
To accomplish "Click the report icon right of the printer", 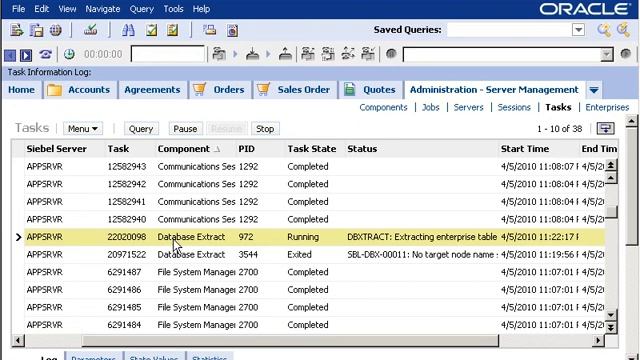I will click(x=232, y=31).
